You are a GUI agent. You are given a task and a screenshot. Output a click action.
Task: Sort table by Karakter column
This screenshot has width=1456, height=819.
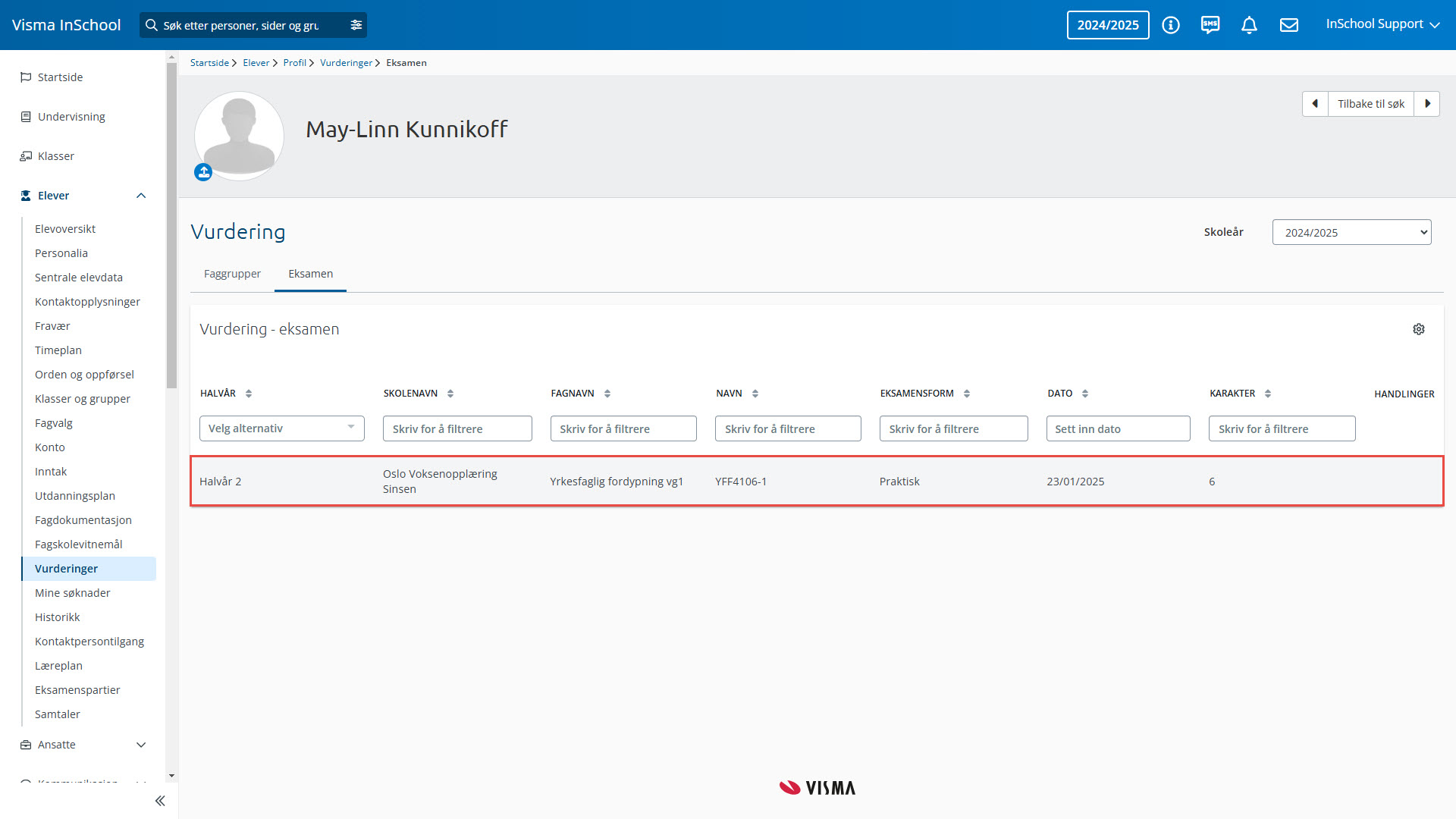(1268, 394)
